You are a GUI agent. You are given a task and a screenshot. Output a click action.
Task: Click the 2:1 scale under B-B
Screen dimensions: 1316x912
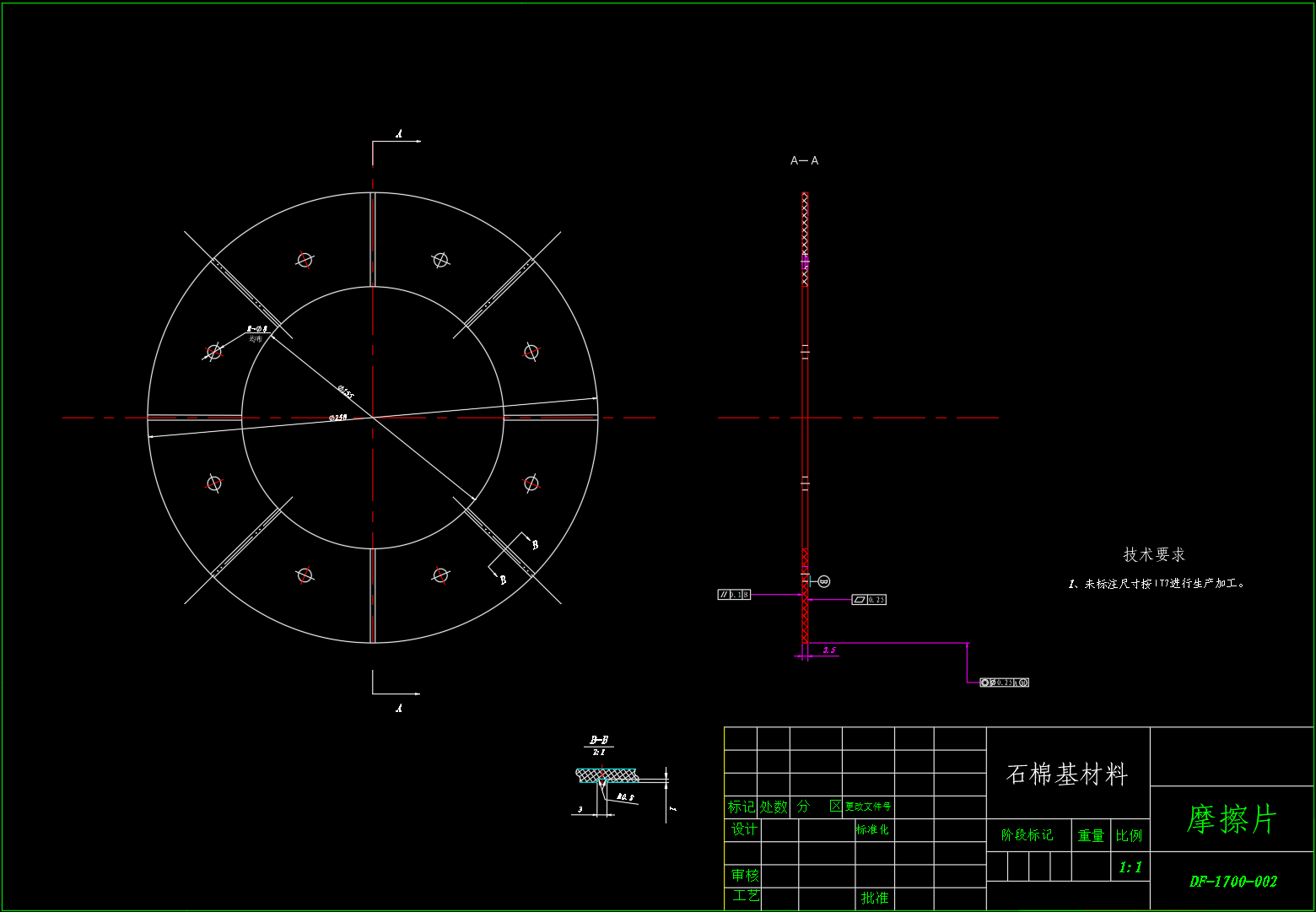coord(599,751)
